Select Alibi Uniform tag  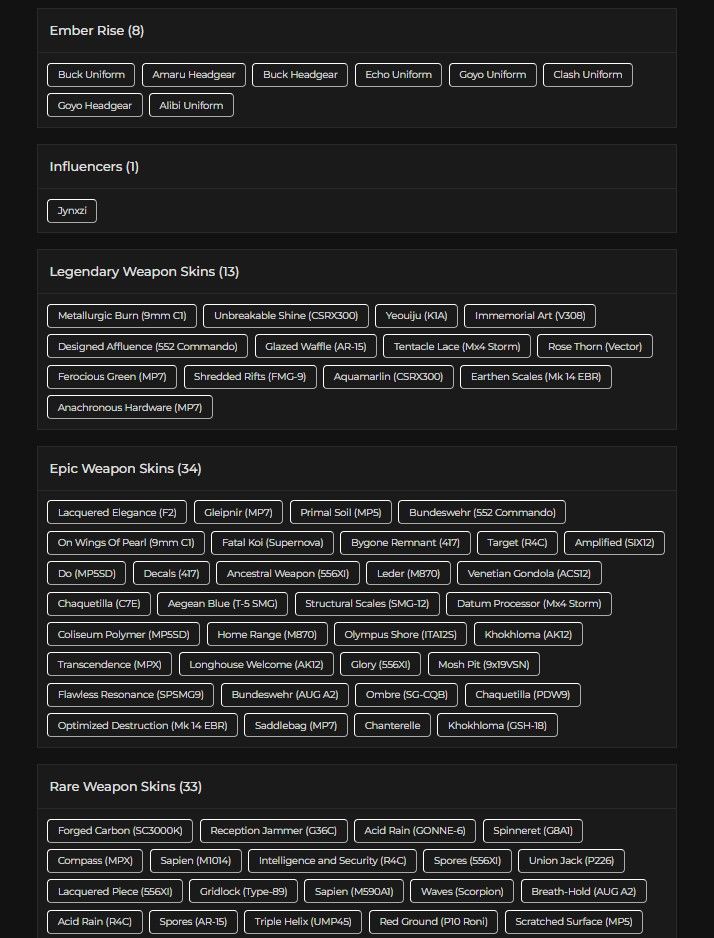point(191,105)
